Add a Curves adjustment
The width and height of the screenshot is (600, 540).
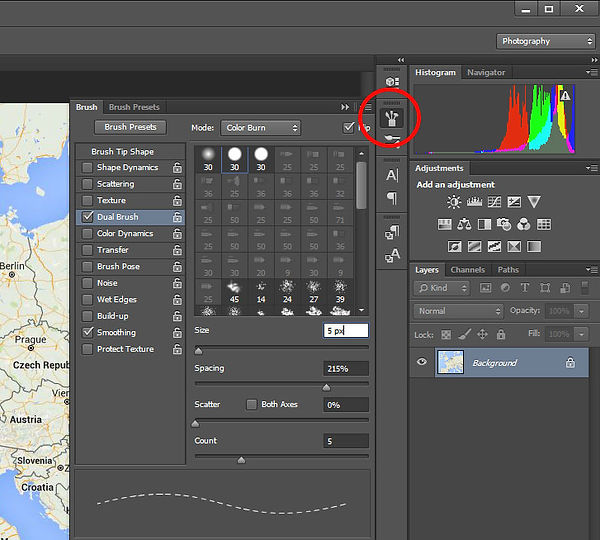point(494,202)
